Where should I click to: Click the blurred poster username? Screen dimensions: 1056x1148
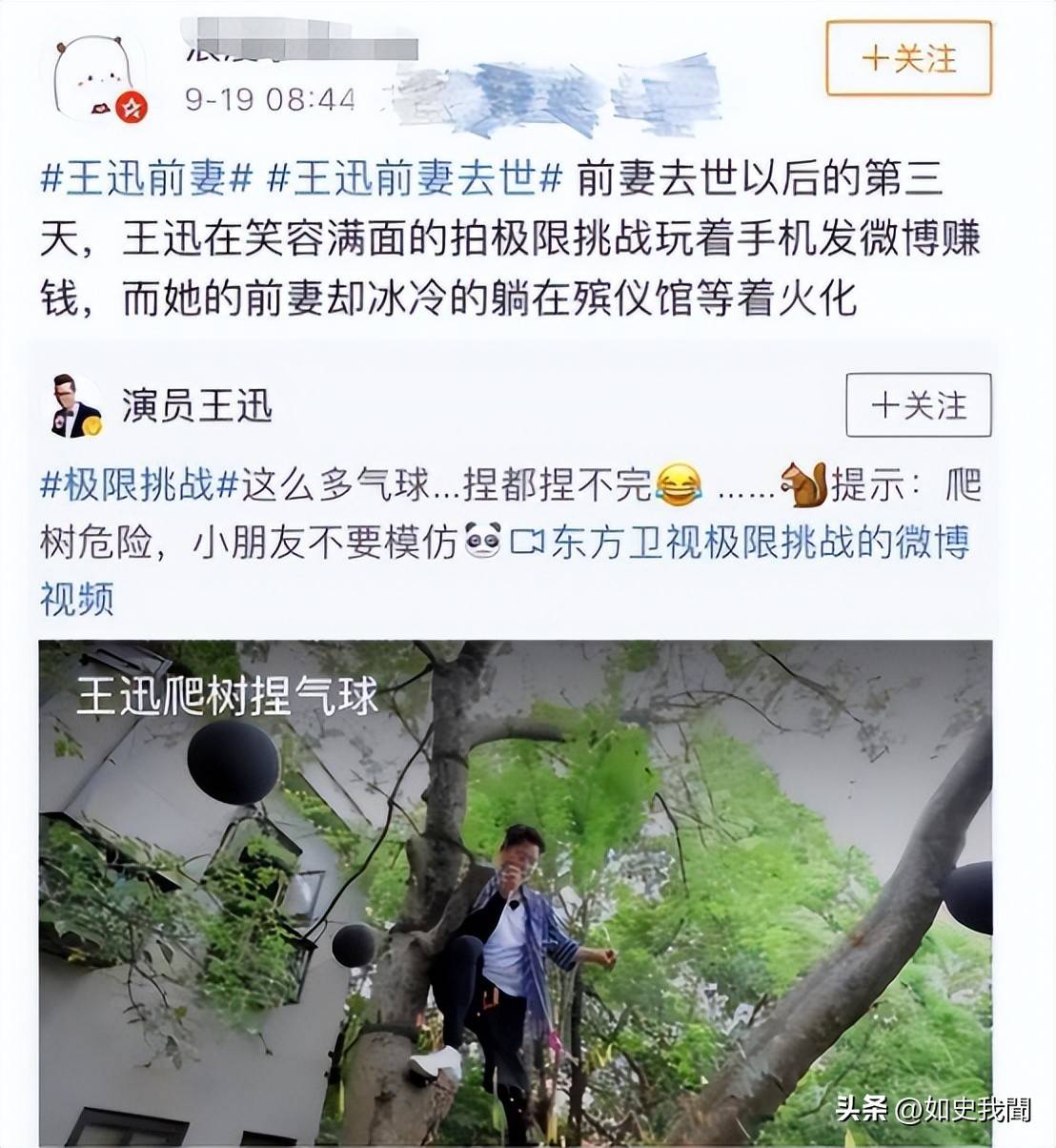(300, 47)
